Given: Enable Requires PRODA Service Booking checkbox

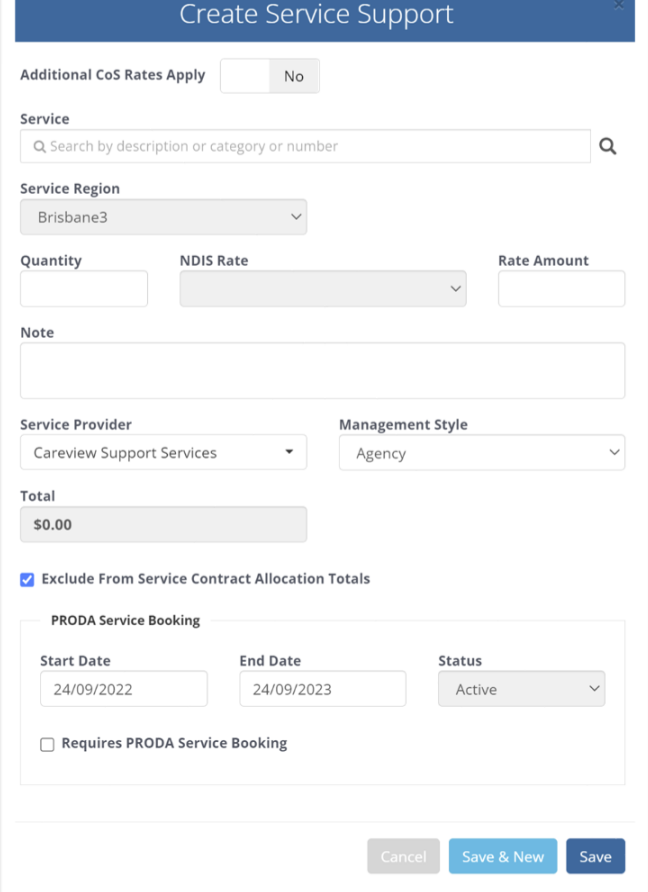Looking at the screenshot, I should pyautogui.click(x=47, y=744).
